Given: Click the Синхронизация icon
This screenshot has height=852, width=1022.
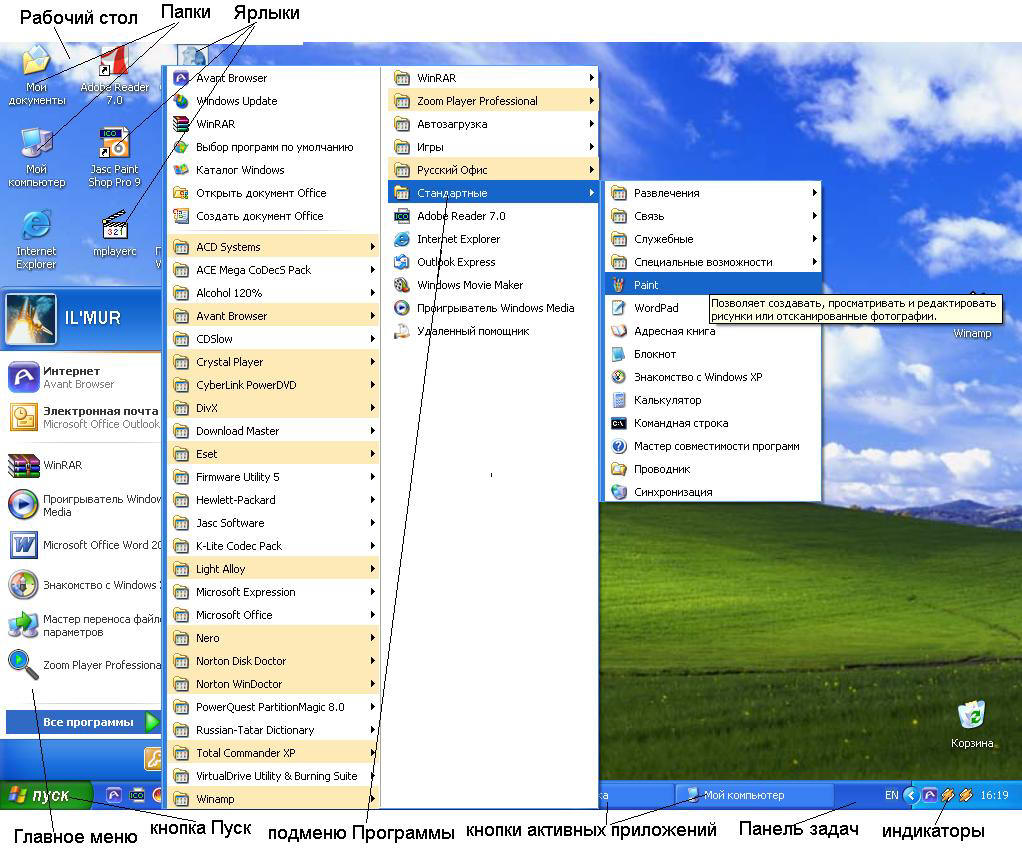Looking at the screenshot, I should [x=619, y=492].
